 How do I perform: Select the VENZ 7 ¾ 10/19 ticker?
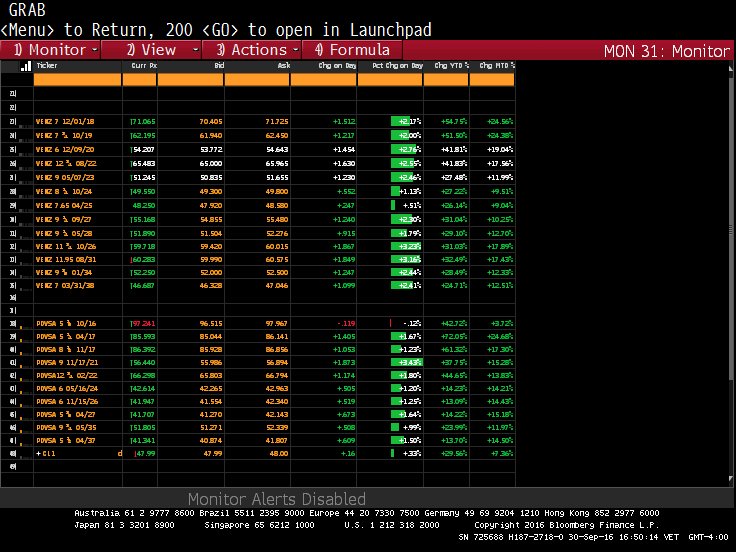tap(64, 136)
